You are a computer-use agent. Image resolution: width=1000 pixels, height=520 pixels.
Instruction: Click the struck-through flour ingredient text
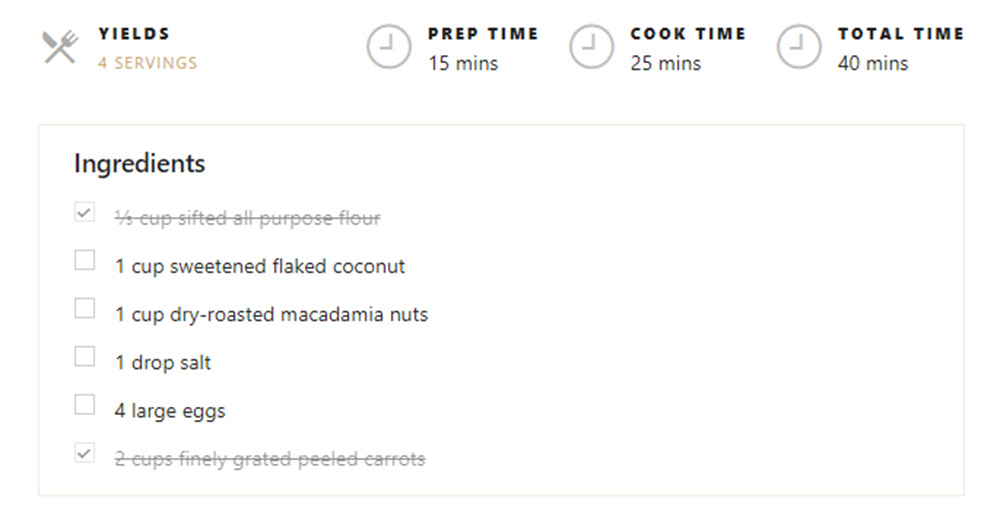click(x=247, y=218)
